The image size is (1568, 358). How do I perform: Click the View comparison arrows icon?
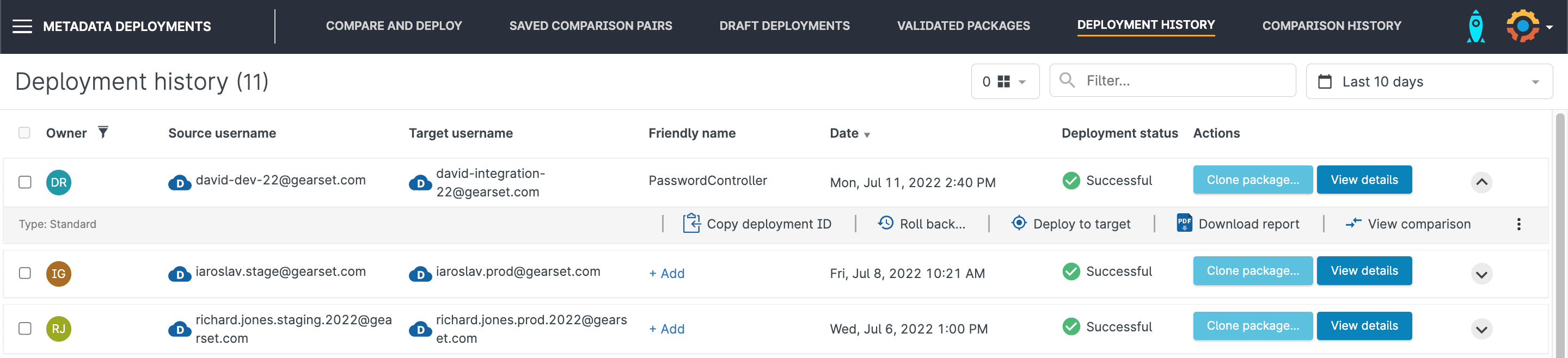click(1352, 224)
